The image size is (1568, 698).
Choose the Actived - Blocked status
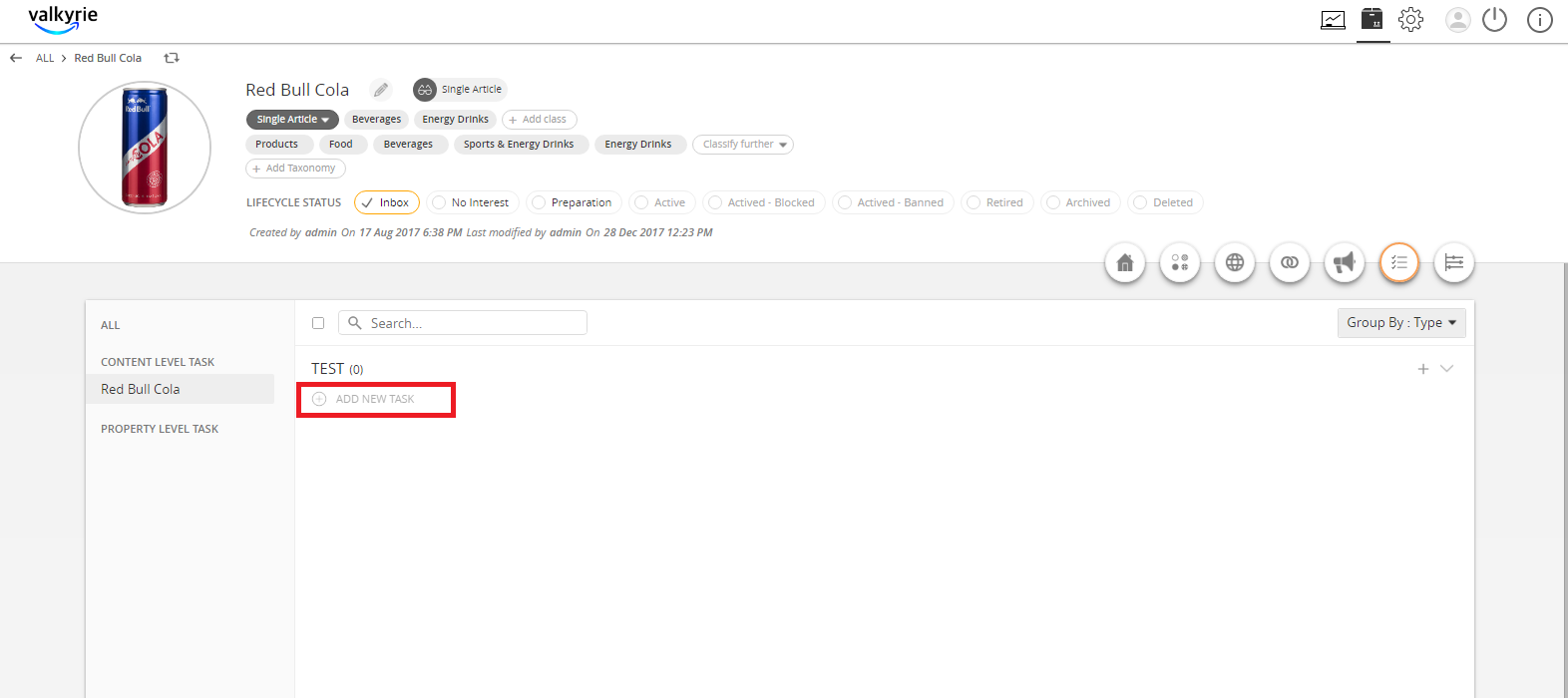click(764, 202)
